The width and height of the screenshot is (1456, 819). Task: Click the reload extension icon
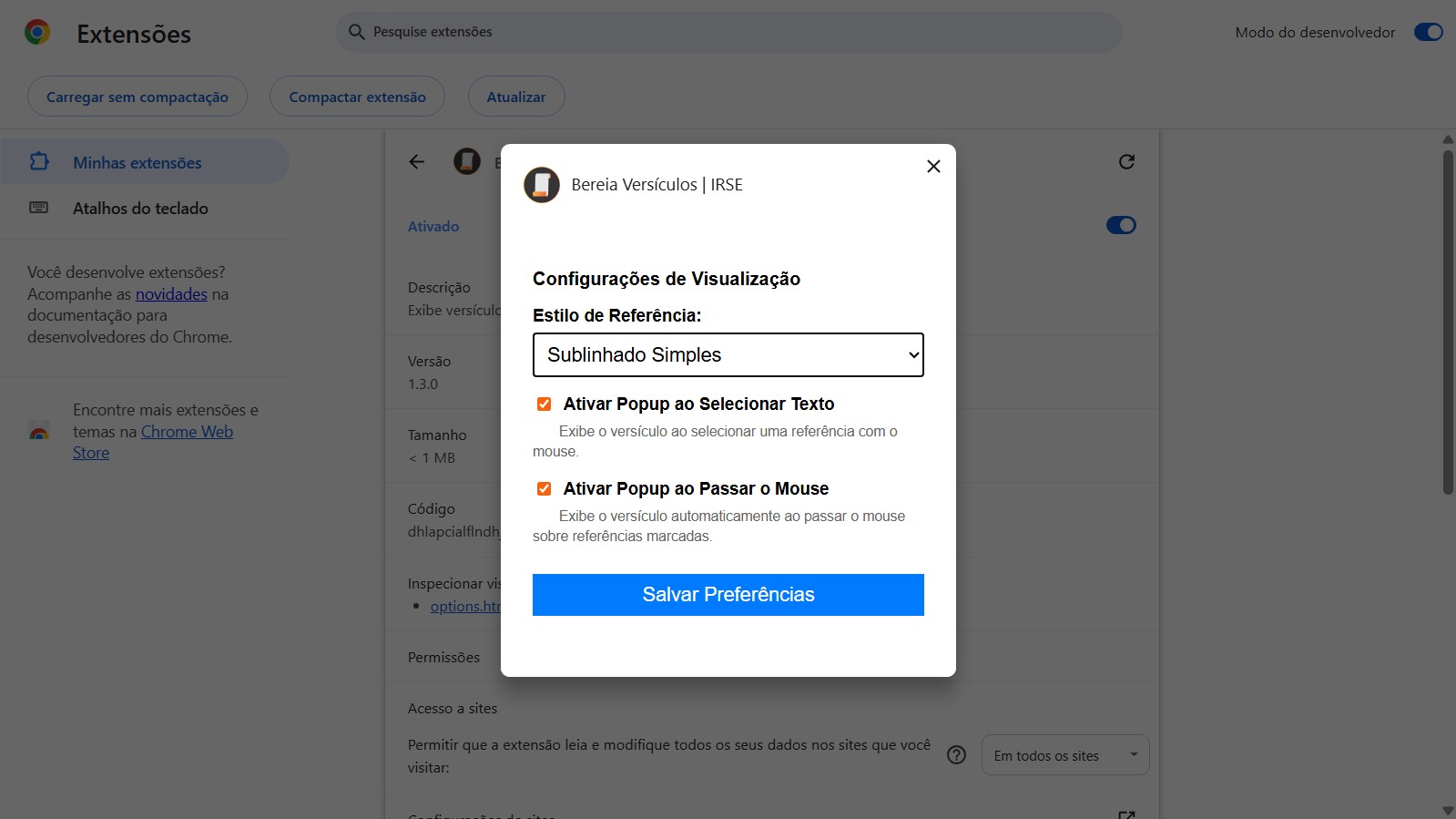point(1126,162)
